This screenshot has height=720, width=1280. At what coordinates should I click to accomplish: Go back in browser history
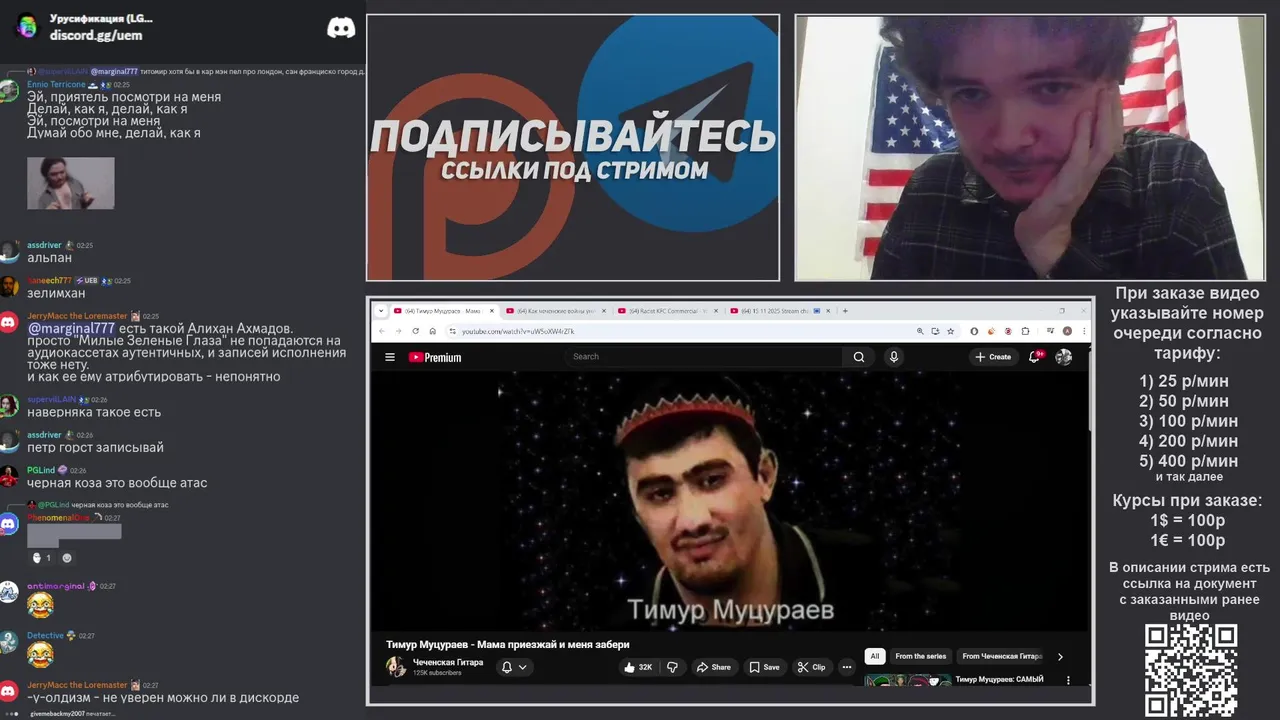(380, 331)
